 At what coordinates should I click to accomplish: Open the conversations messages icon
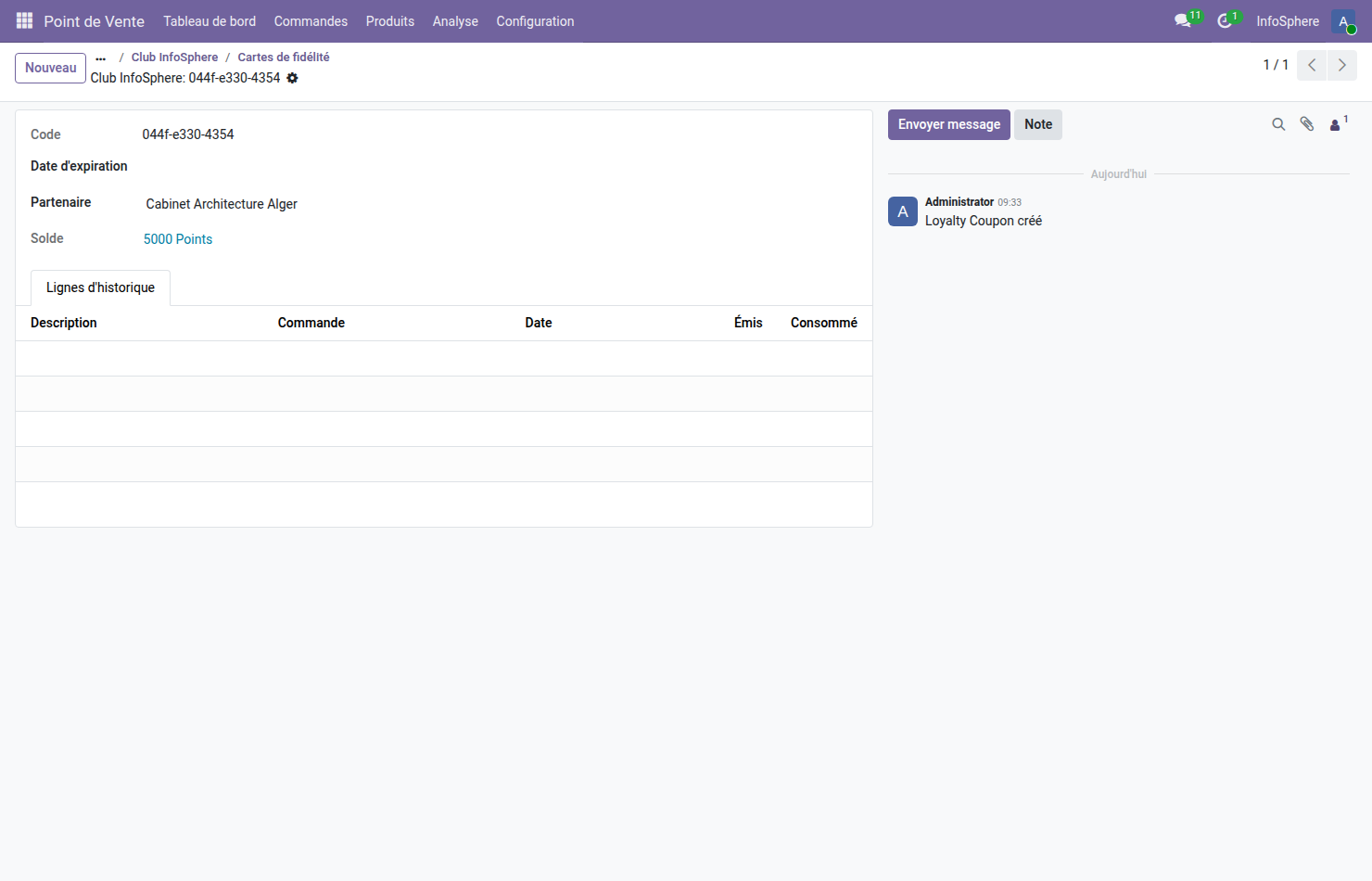(x=1183, y=20)
